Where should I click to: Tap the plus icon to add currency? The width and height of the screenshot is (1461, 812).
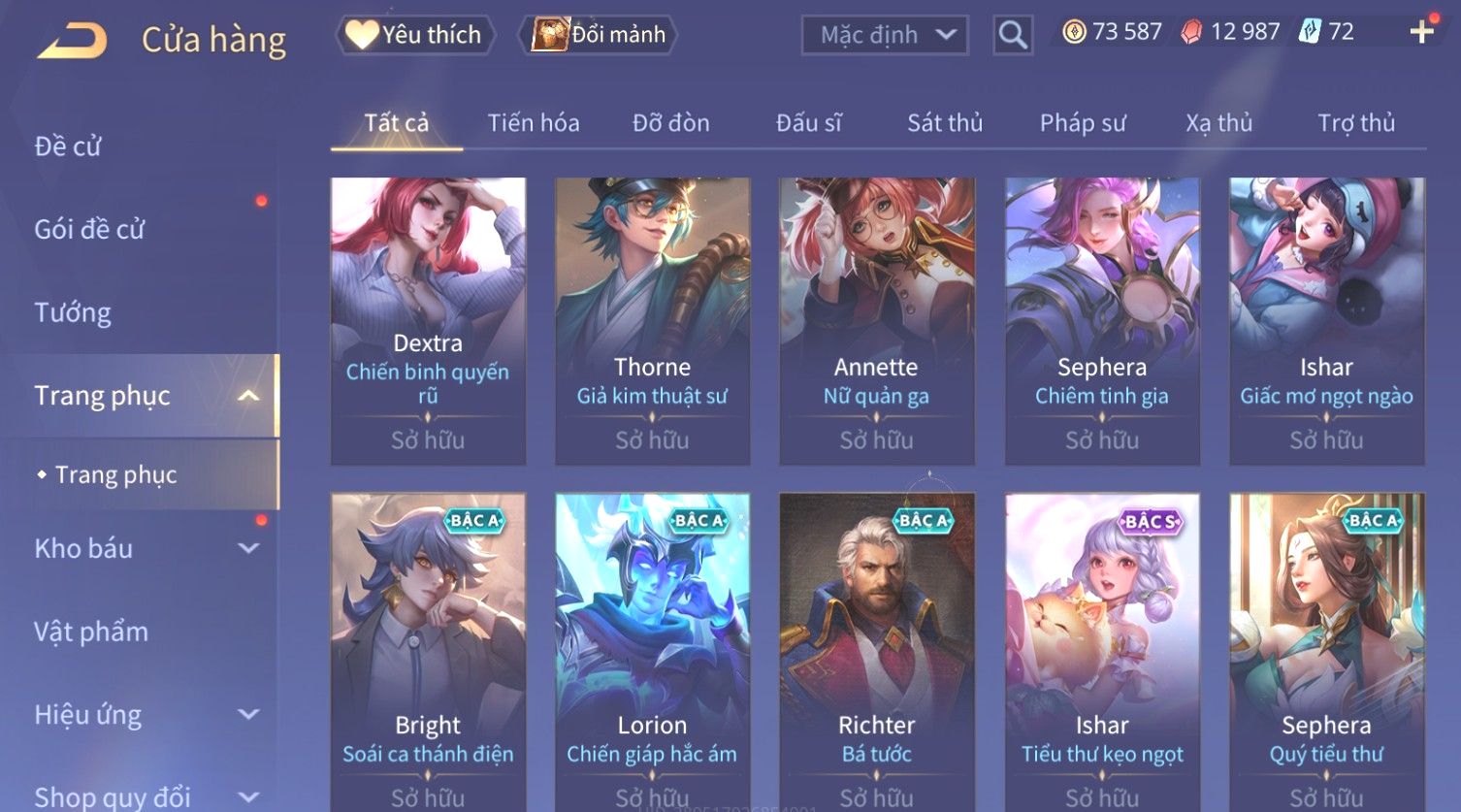(1421, 32)
